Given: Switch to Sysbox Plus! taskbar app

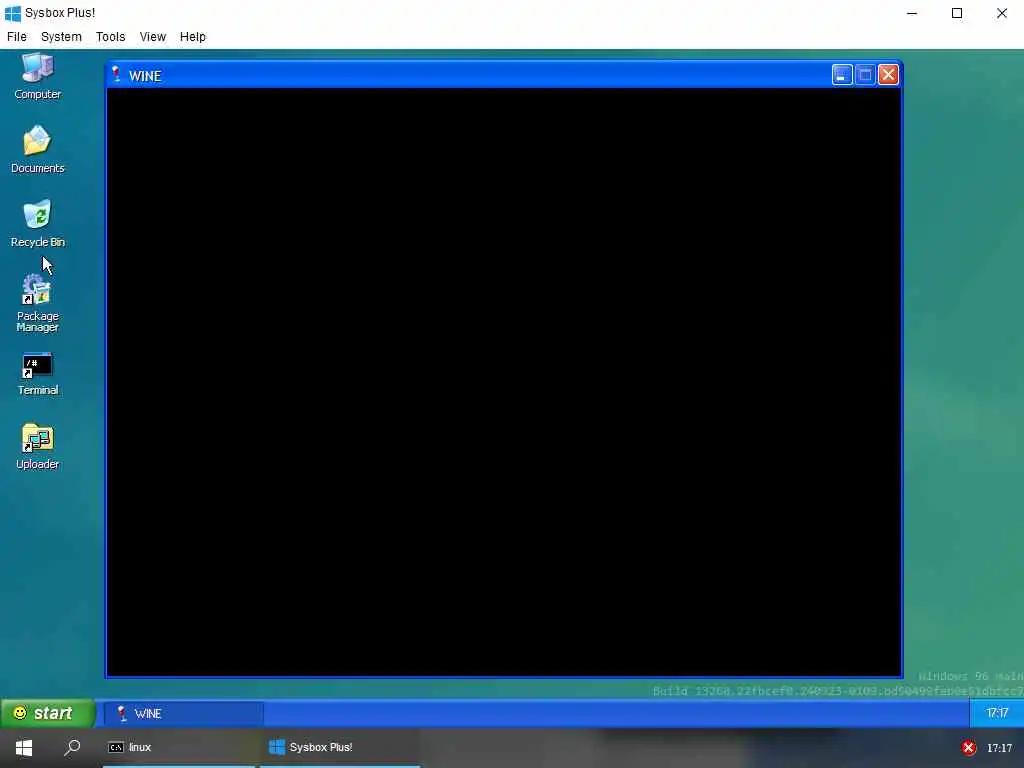Looking at the screenshot, I should coord(340,748).
